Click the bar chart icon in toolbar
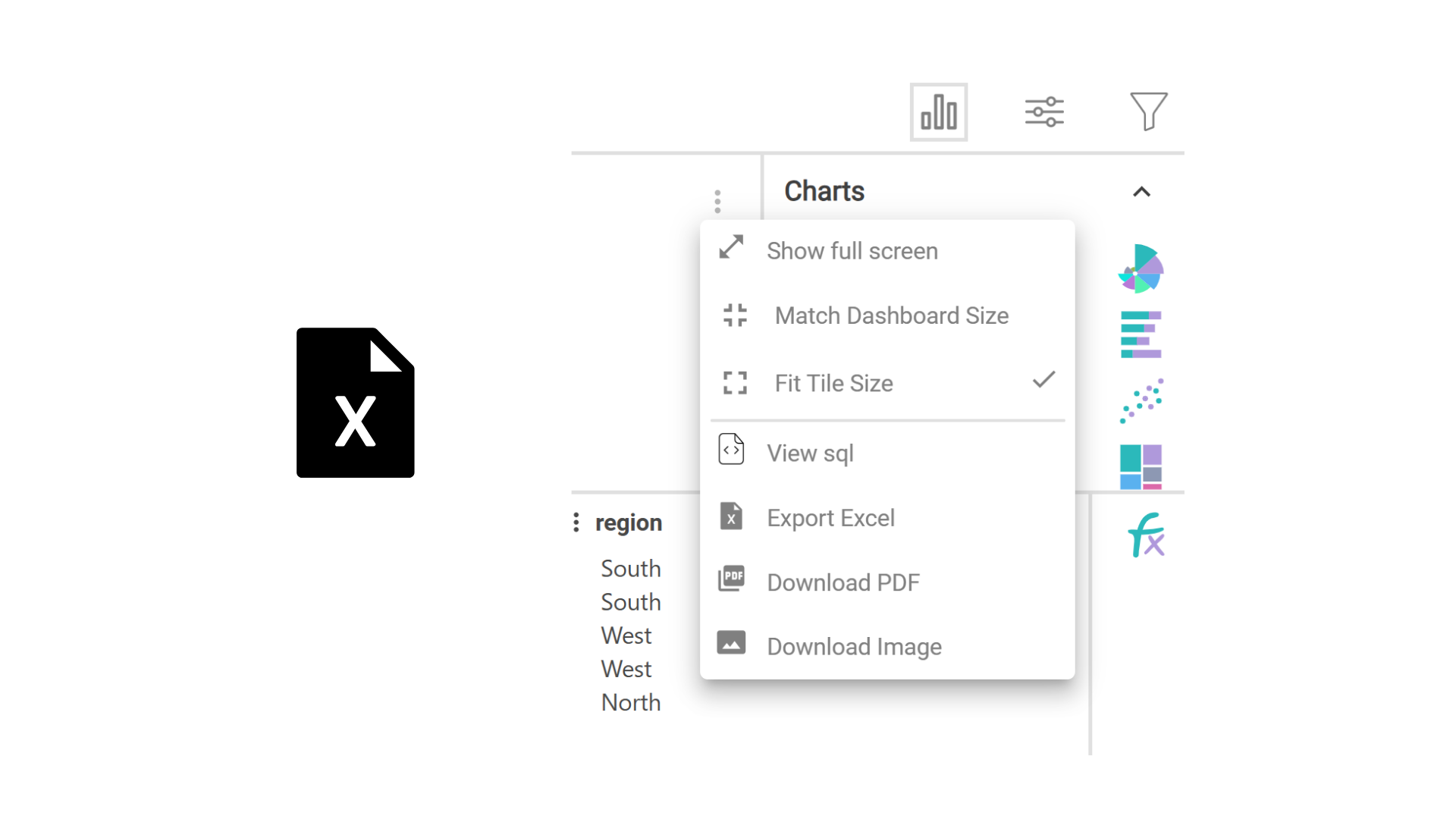 pyautogui.click(x=938, y=112)
